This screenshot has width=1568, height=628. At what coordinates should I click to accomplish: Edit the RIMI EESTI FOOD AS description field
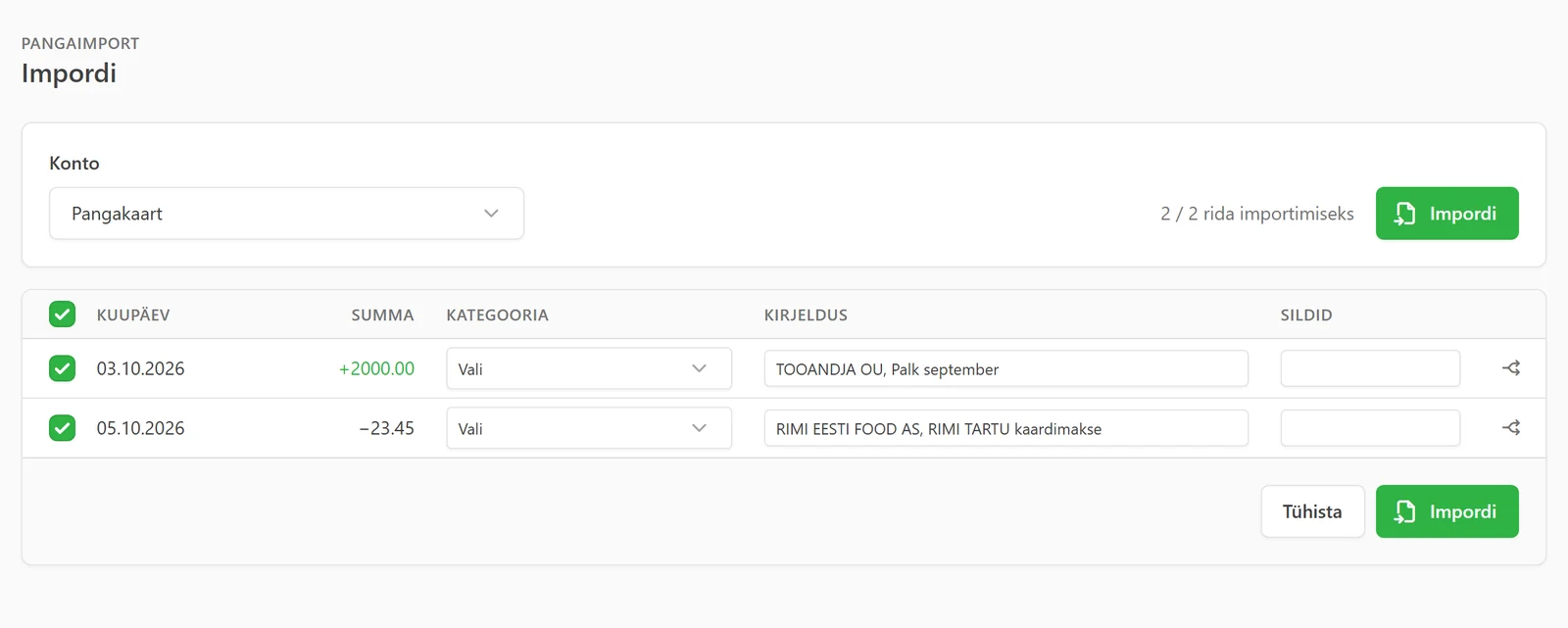tap(1006, 428)
